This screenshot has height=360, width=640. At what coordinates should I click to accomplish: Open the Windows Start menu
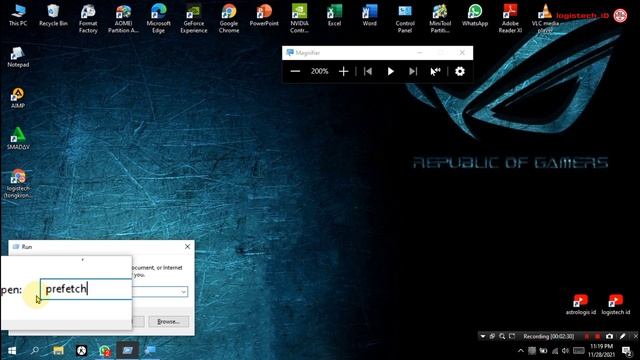coord(12,350)
